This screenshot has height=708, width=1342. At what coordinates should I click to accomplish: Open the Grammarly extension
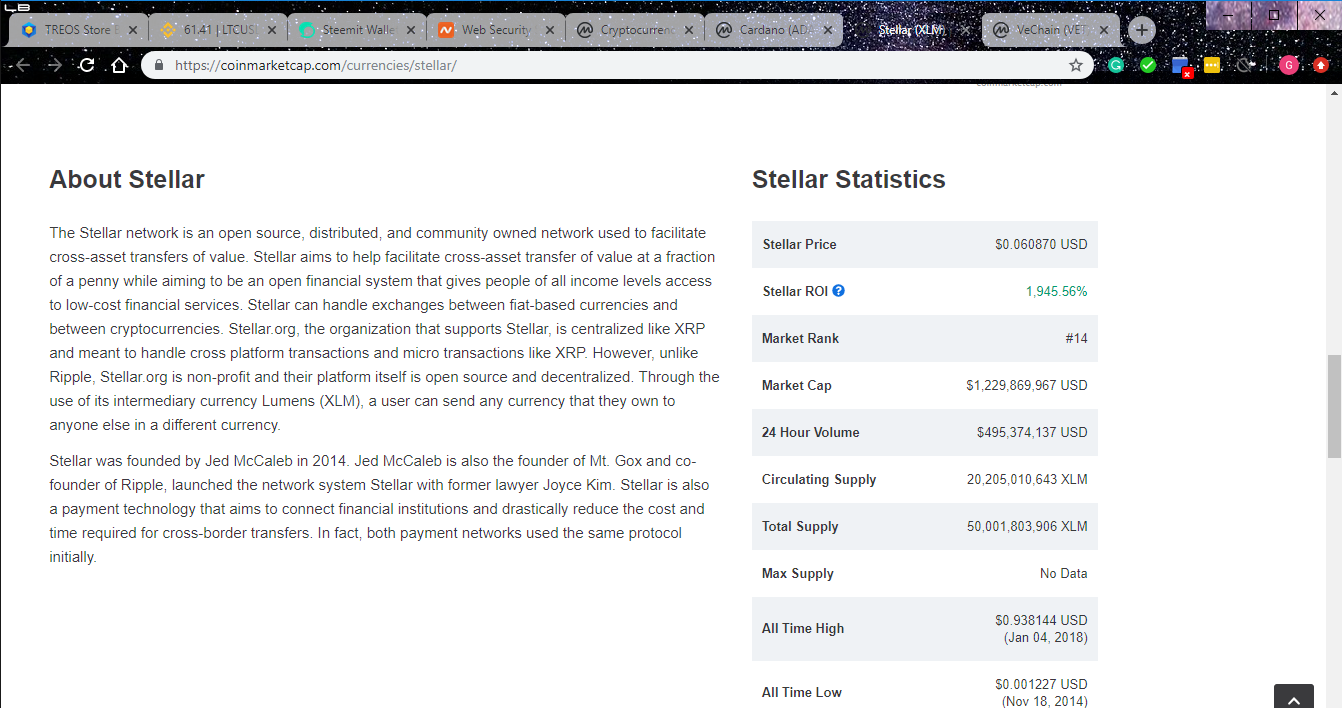pyautogui.click(x=1116, y=65)
